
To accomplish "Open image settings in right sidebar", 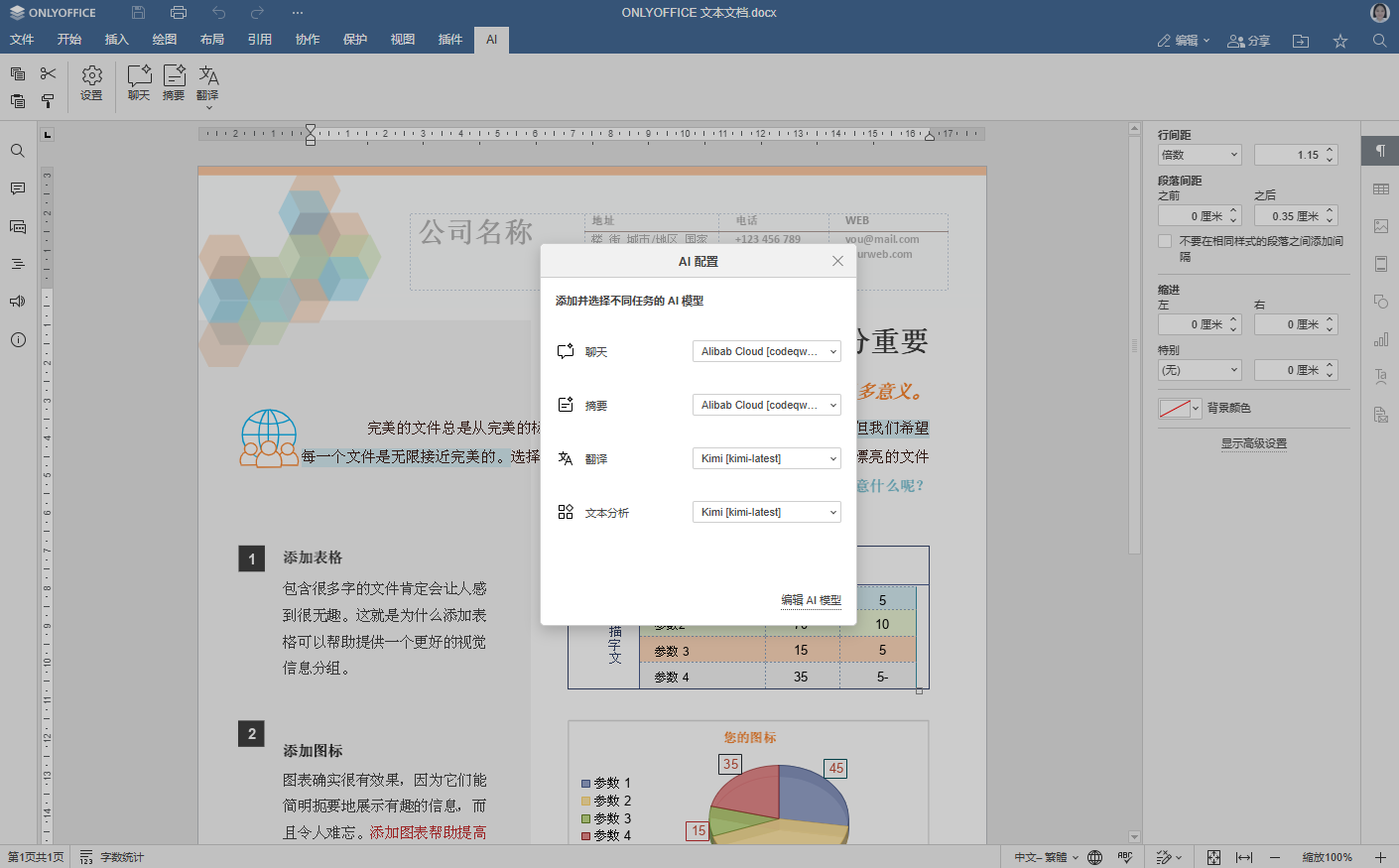I will [x=1380, y=226].
